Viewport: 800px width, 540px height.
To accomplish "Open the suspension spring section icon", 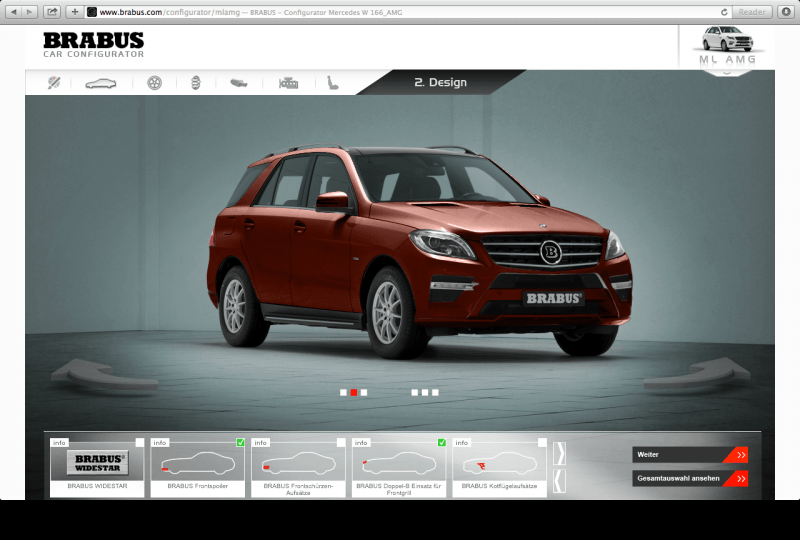I will (196, 83).
